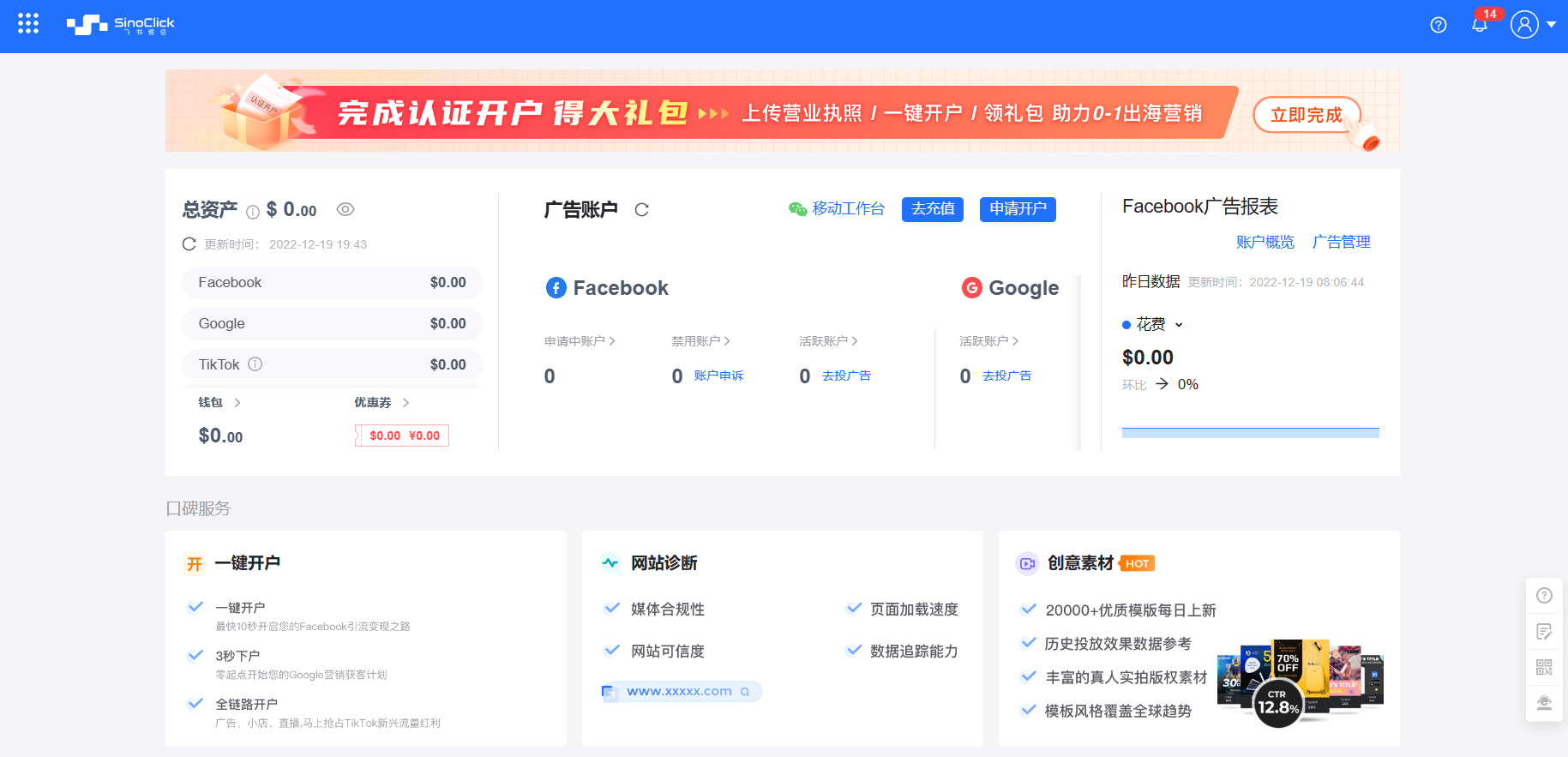Open Google 活跃账户 link
The width and height of the screenshot is (1568, 757).
click(988, 341)
